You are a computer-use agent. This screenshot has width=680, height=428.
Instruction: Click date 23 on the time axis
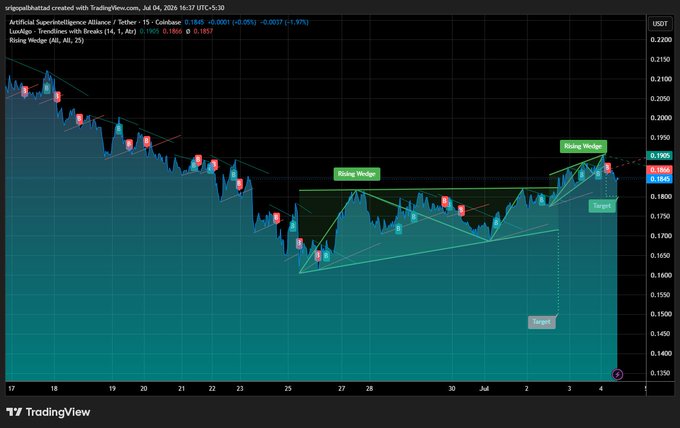point(240,389)
